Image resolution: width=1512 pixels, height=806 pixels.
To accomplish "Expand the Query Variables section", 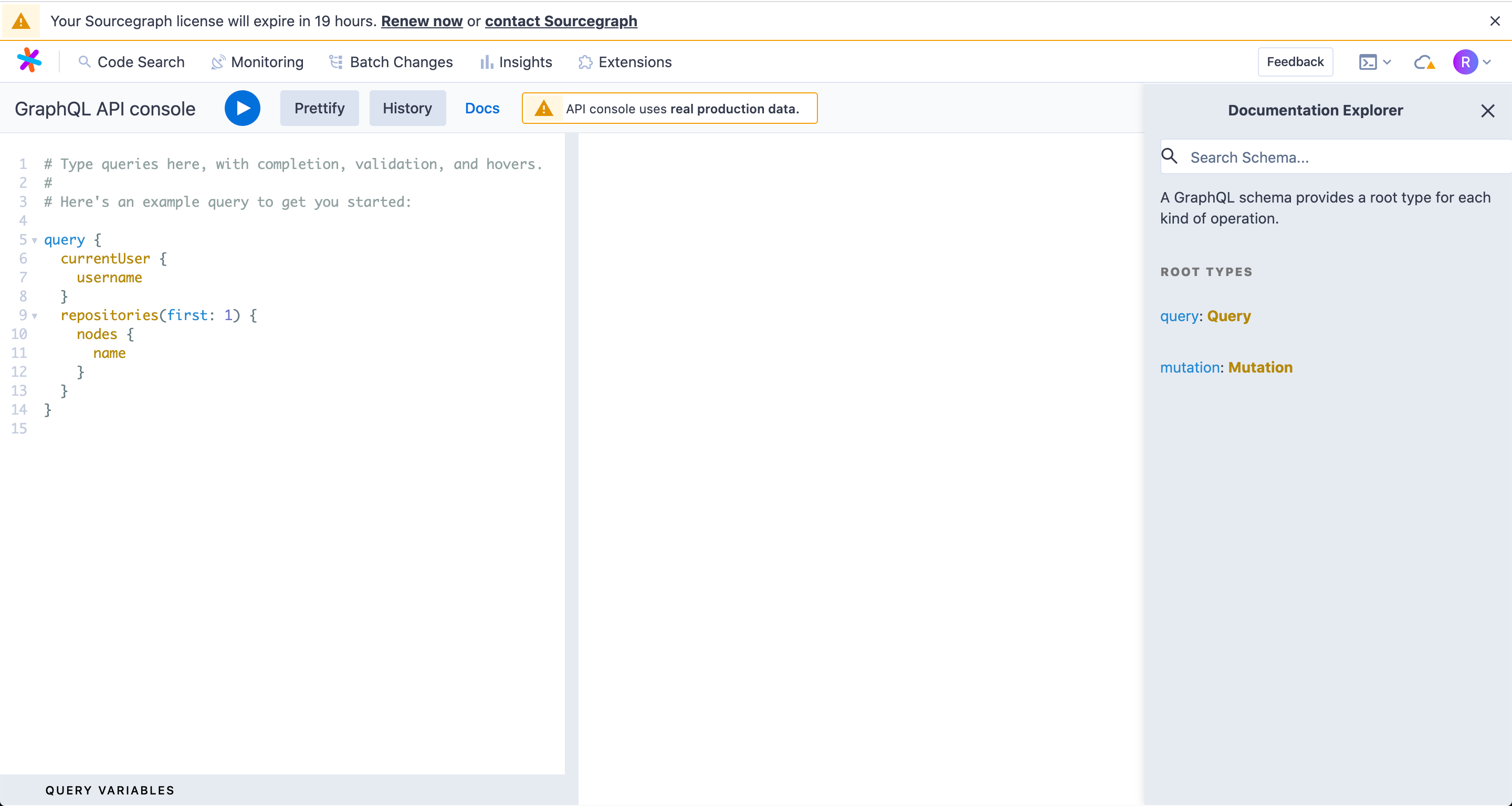I will pos(110,790).
